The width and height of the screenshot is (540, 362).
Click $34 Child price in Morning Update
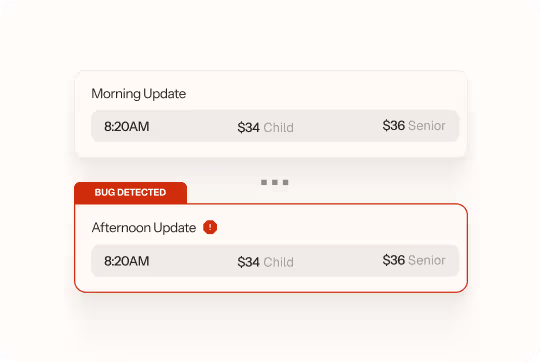tap(266, 127)
